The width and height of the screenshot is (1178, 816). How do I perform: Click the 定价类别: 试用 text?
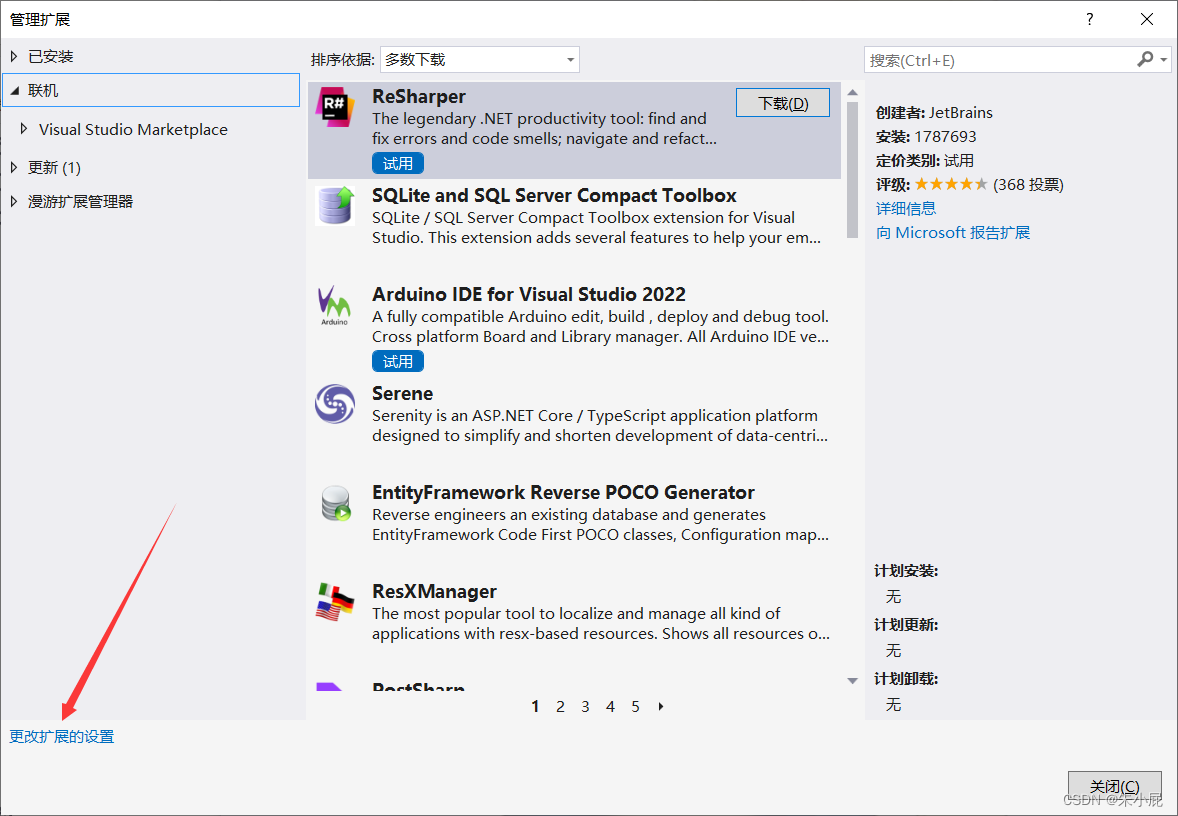pos(925,161)
